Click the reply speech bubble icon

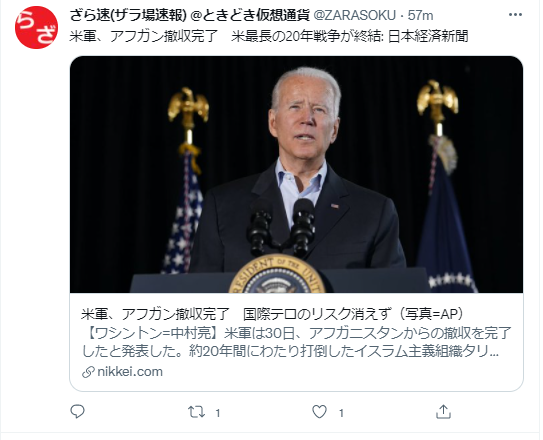[x=77, y=411]
